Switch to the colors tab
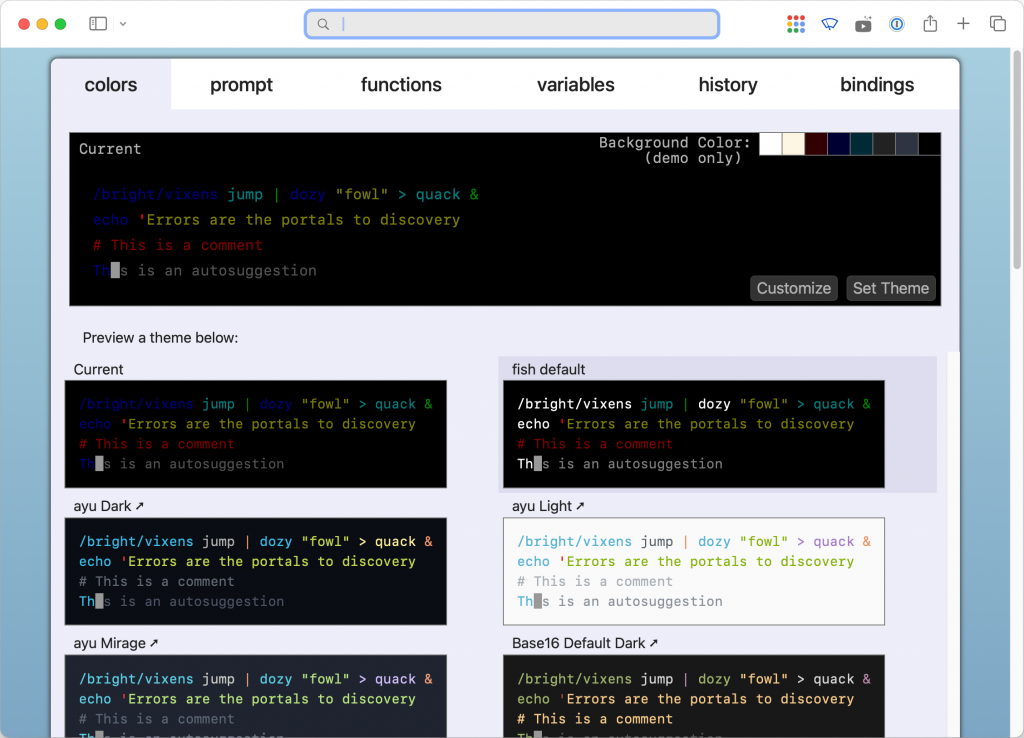 [x=111, y=84]
